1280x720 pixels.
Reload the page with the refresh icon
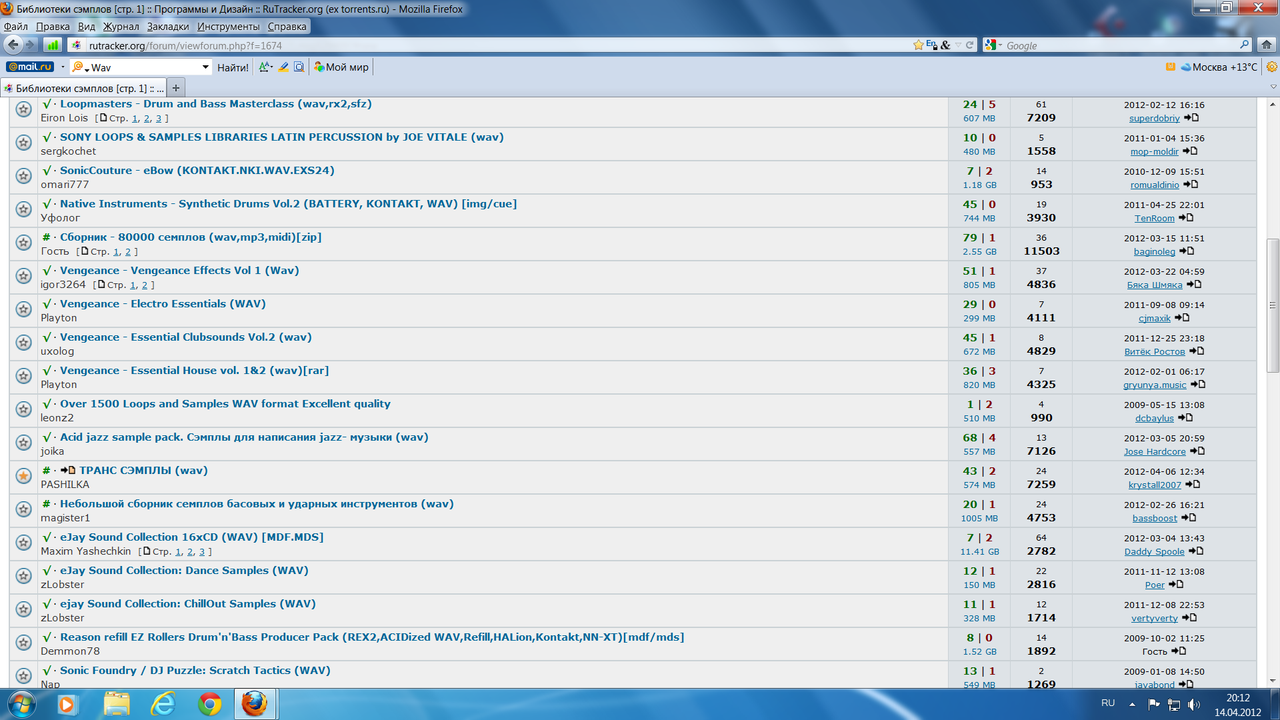pyautogui.click(x=969, y=45)
